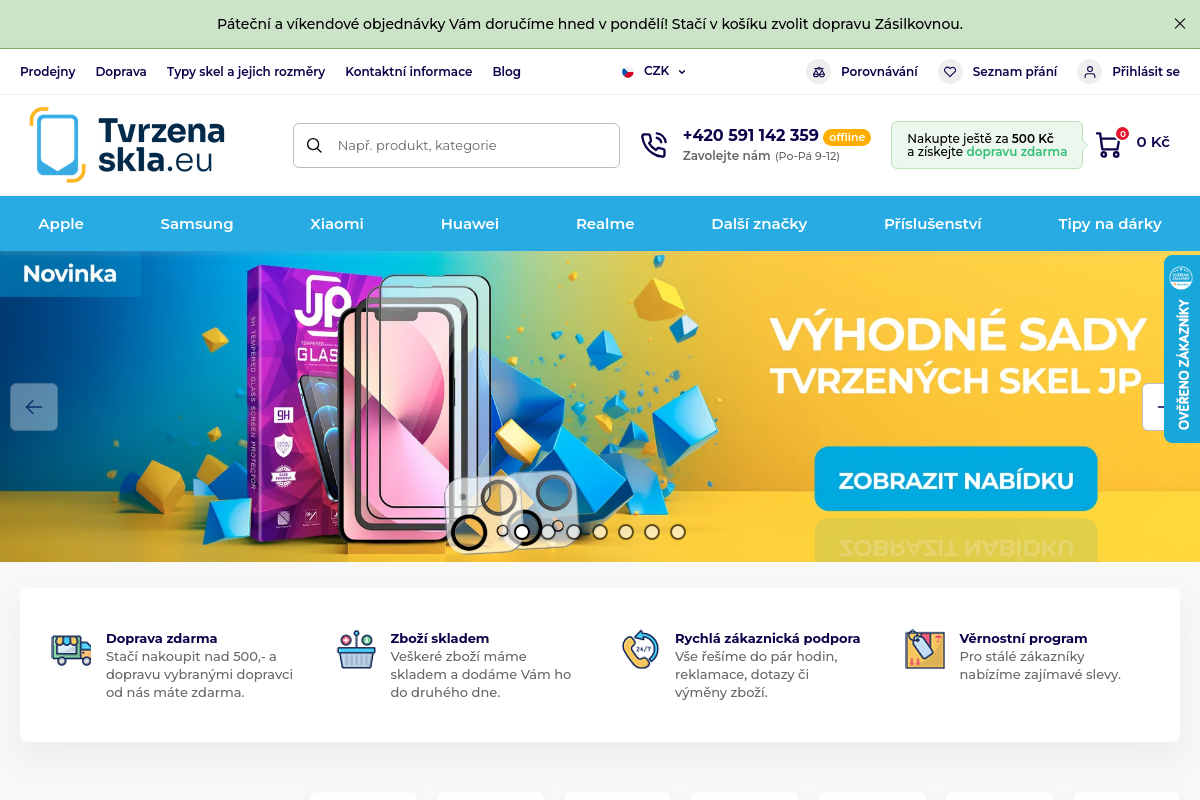The height and width of the screenshot is (800, 1200).
Task: Click the orange offline status badge
Action: coord(847,137)
